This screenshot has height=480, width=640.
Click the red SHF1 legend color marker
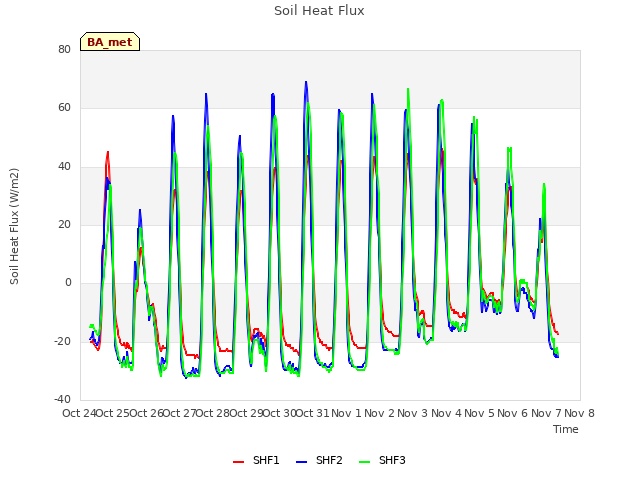[238, 462]
